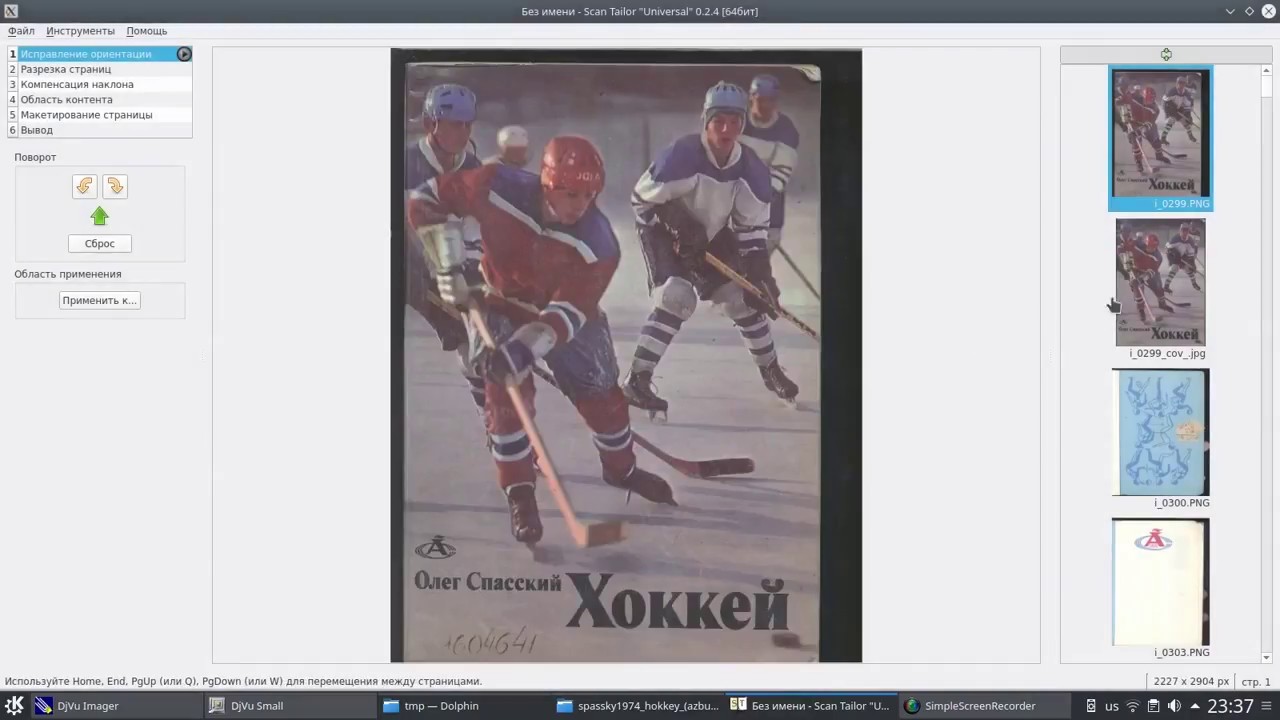The image size is (1280, 720).
Task: Open the Помощь menu
Action: tap(146, 31)
